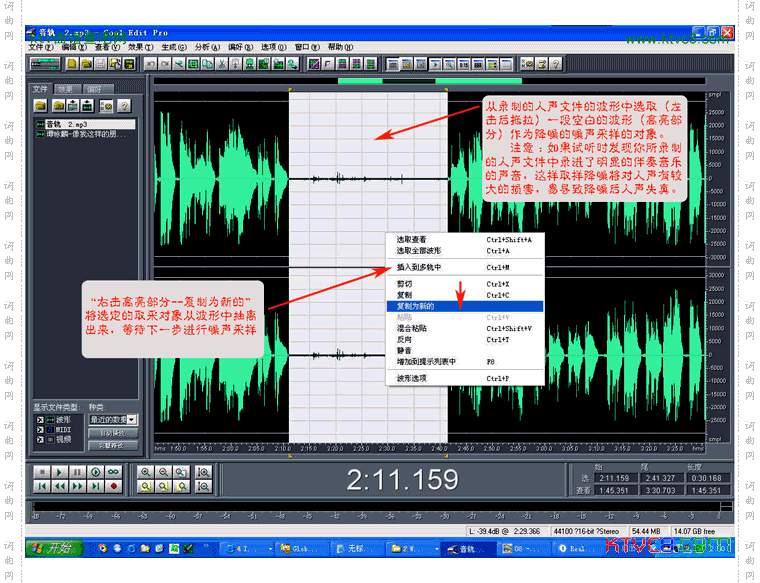
Task: Open the 效果(T) menu
Action: 141,47
